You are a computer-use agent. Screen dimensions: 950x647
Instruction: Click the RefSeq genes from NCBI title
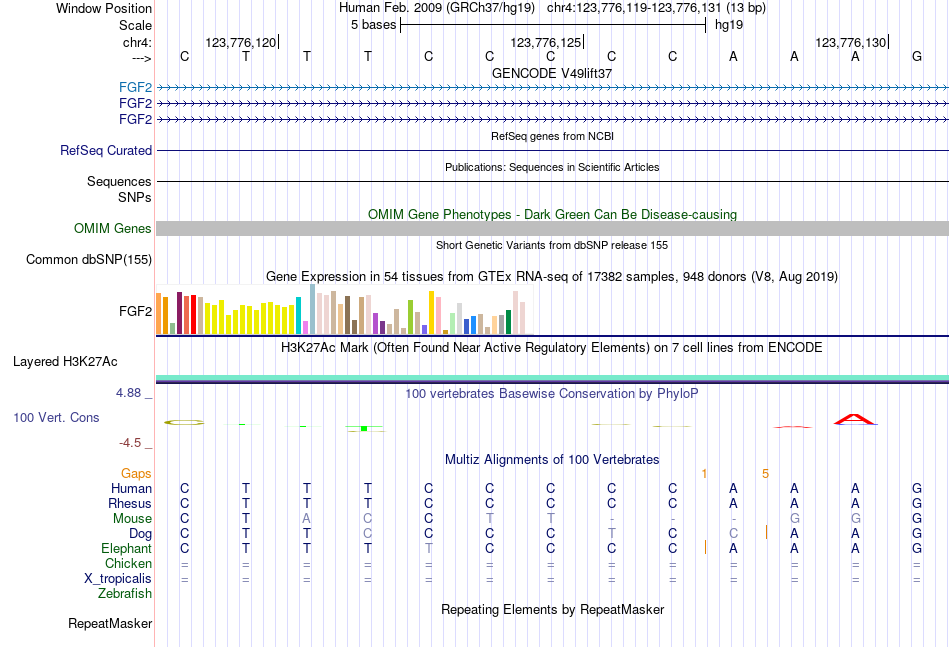(552, 136)
